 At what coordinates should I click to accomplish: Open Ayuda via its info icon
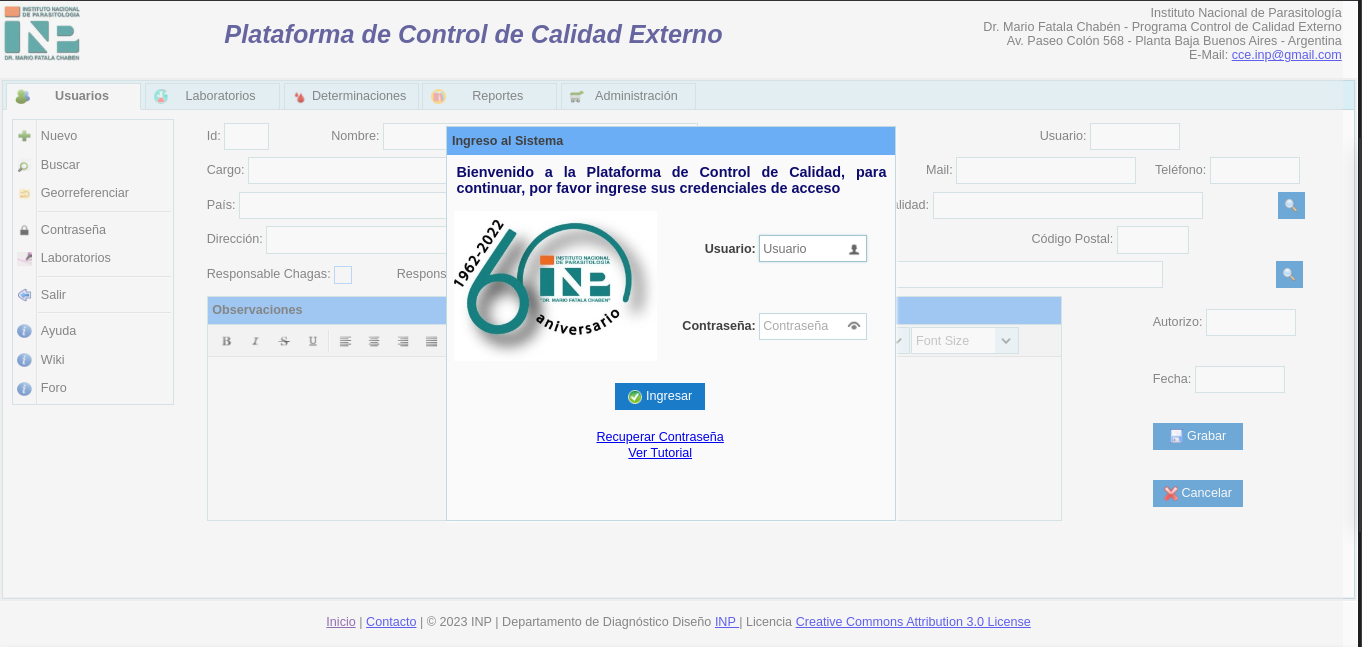pyautogui.click(x=24, y=332)
